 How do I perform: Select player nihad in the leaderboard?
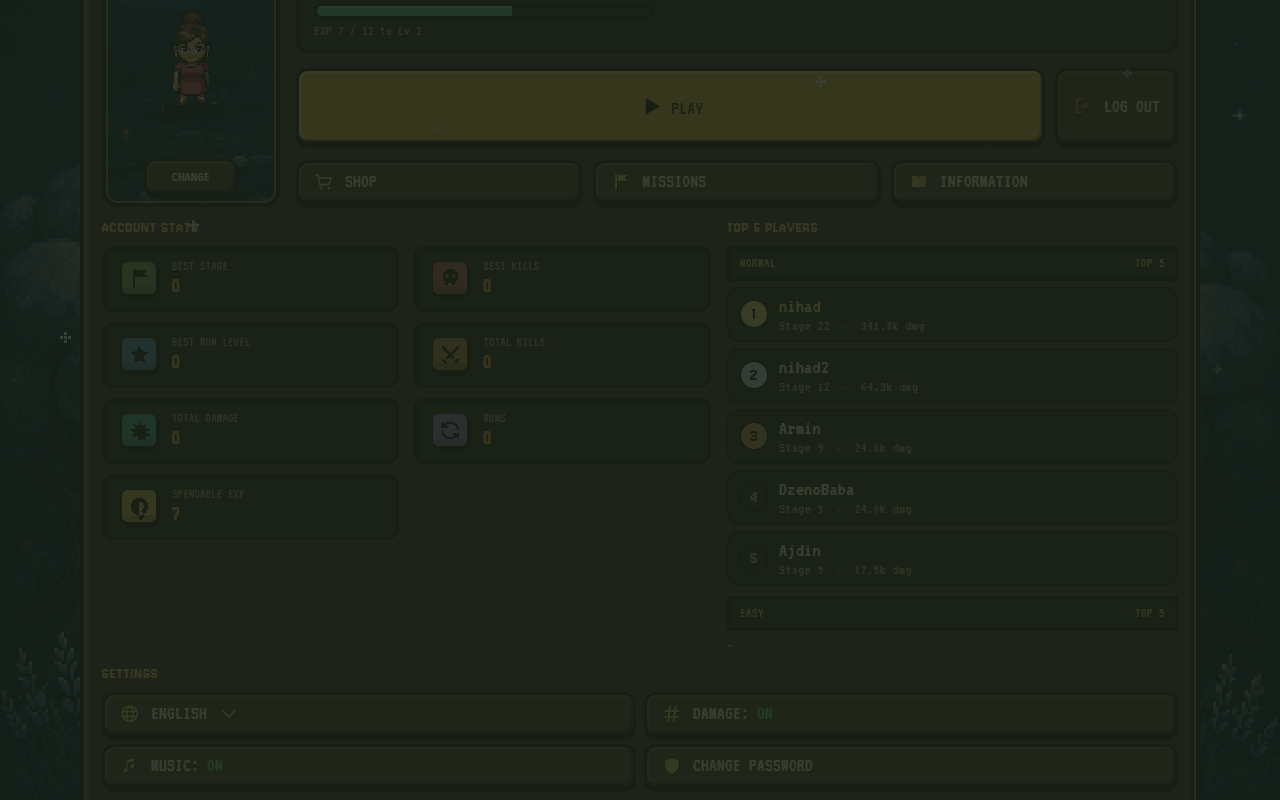tap(952, 314)
